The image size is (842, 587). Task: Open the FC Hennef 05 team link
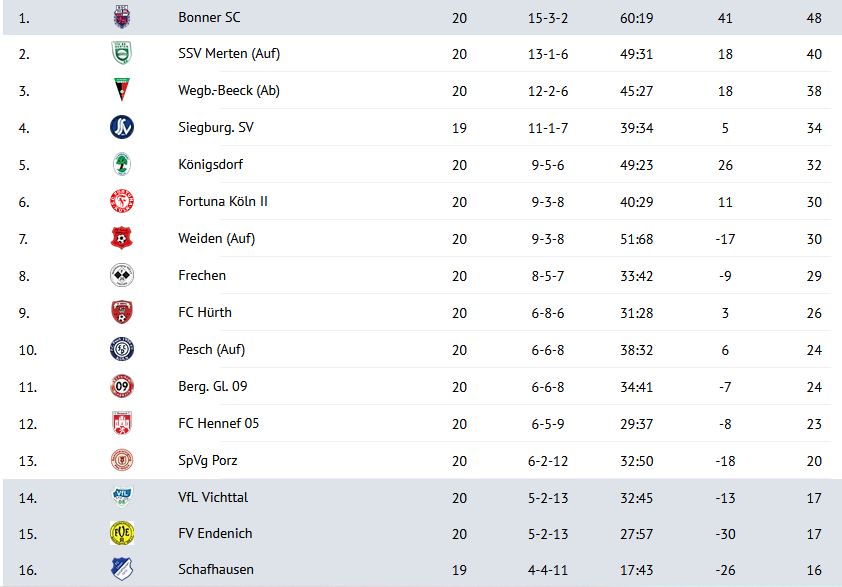(218, 423)
